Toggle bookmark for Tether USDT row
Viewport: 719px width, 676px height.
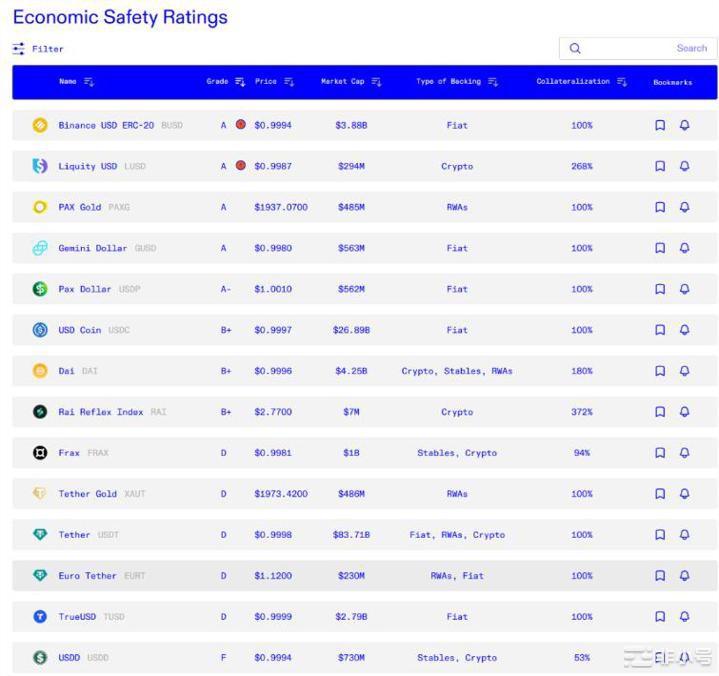coord(660,535)
